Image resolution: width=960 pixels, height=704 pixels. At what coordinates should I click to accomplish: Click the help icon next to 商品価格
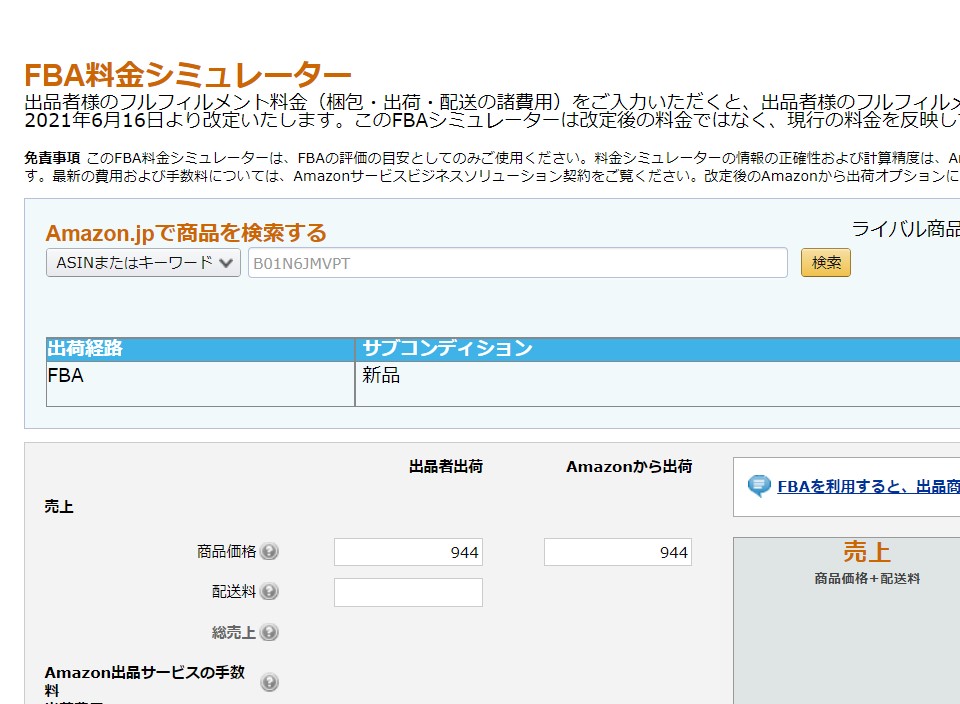(x=269, y=552)
